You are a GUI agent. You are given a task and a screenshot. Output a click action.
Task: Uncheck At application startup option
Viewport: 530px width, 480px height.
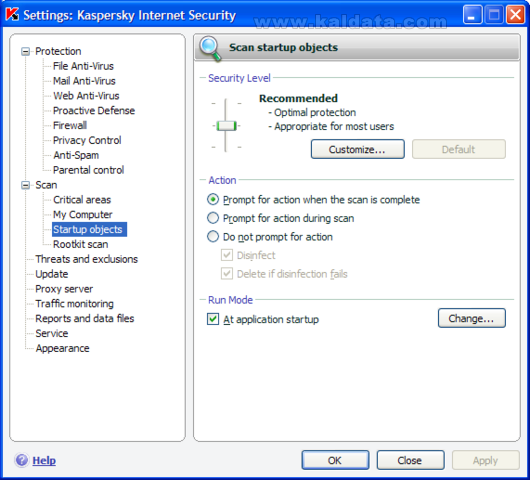[x=213, y=319]
